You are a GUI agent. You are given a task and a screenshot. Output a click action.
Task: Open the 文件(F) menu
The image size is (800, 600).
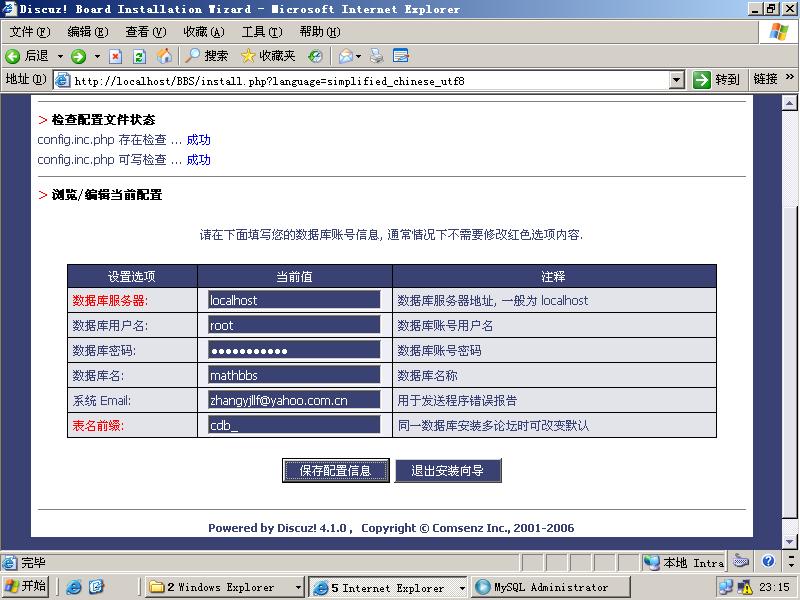[29, 32]
